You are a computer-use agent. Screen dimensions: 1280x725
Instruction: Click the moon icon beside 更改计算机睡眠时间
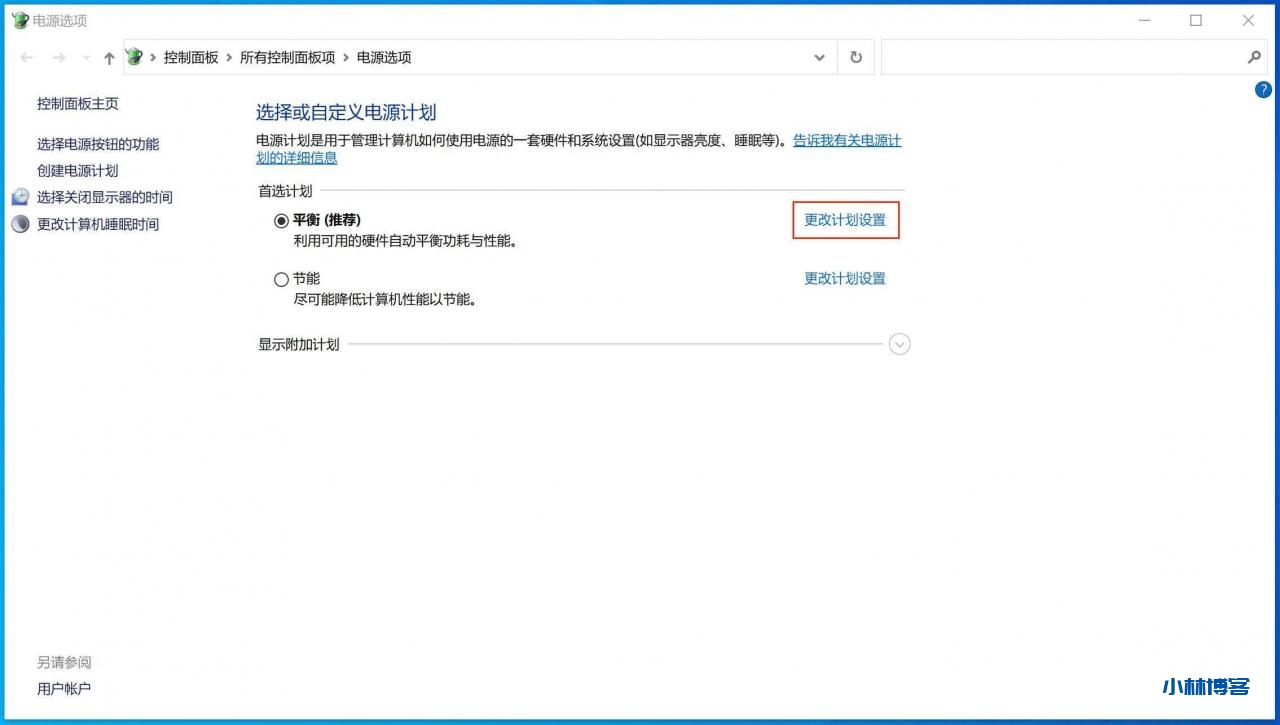21,224
